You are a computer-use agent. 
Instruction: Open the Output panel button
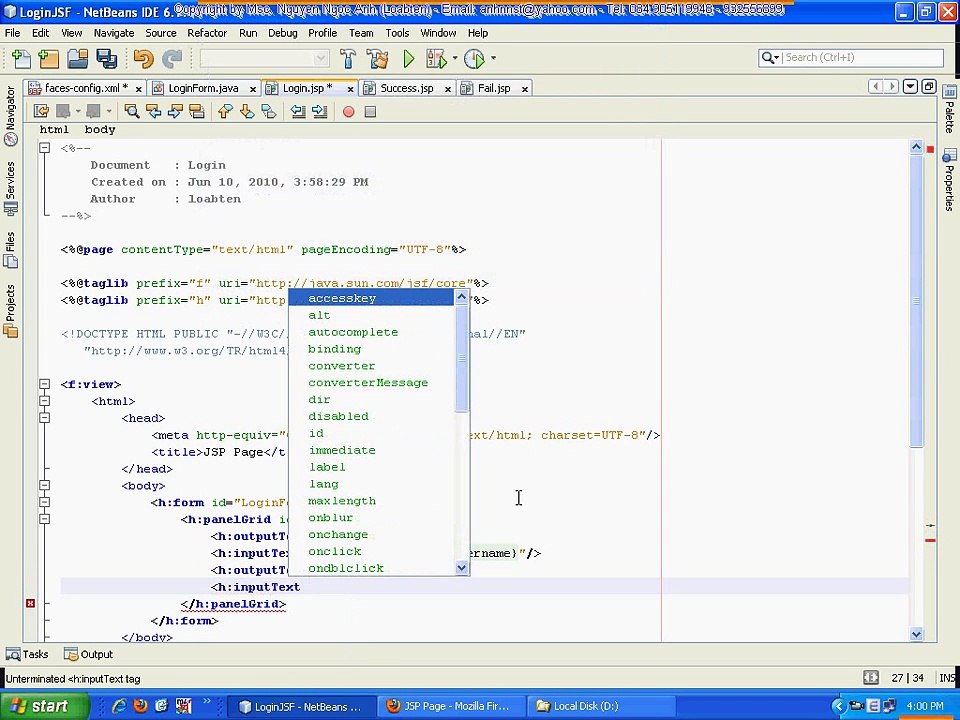[x=89, y=654]
